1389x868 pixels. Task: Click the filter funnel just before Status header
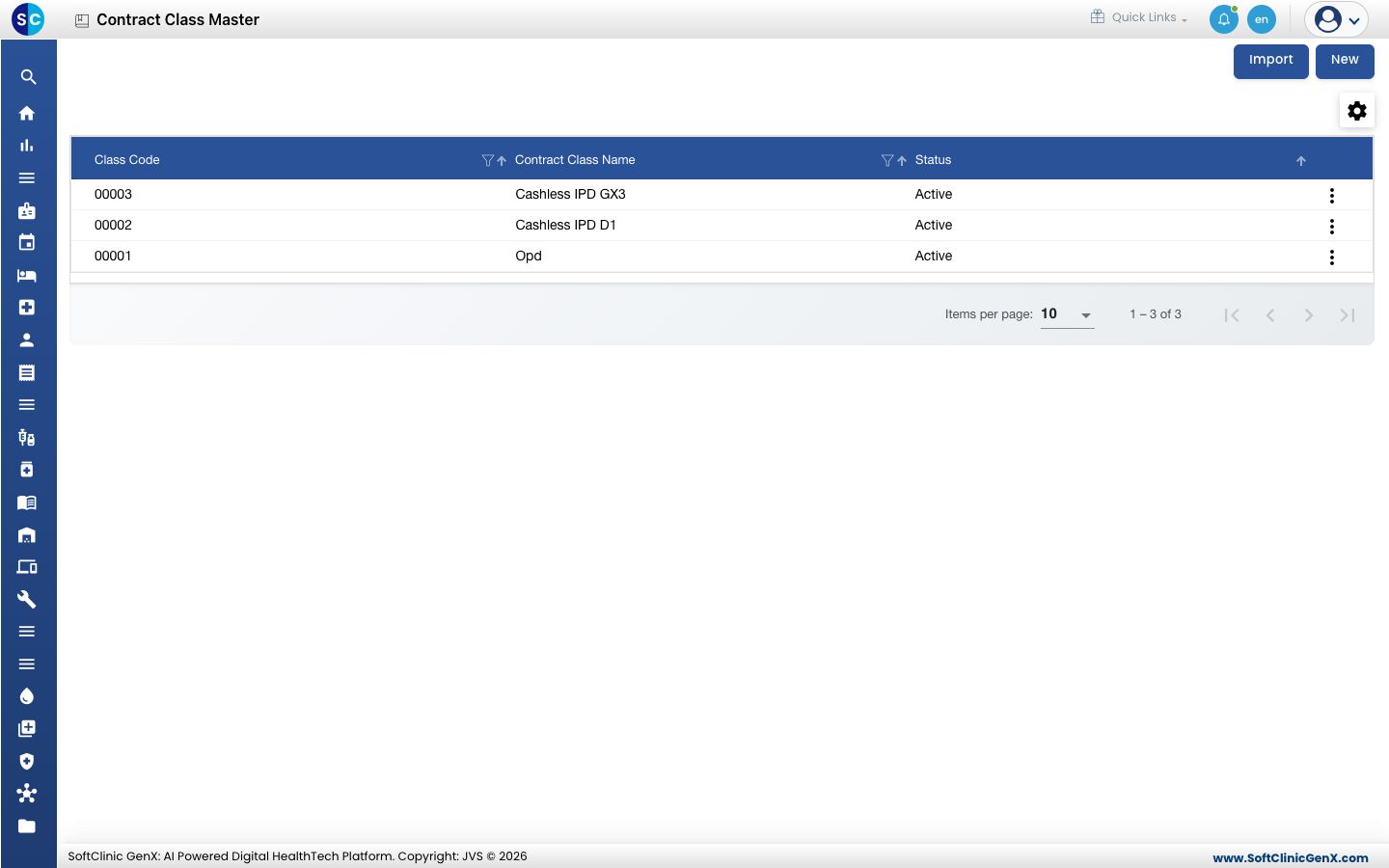[x=887, y=160]
